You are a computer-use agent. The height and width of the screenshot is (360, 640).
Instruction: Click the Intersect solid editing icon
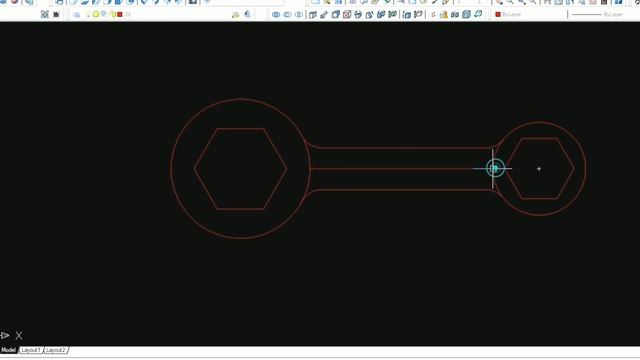pyautogui.click(x=299, y=15)
